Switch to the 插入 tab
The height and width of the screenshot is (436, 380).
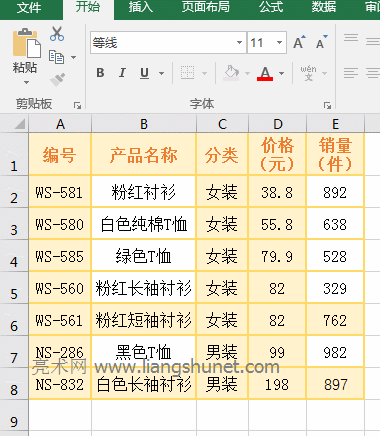[140, 7]
